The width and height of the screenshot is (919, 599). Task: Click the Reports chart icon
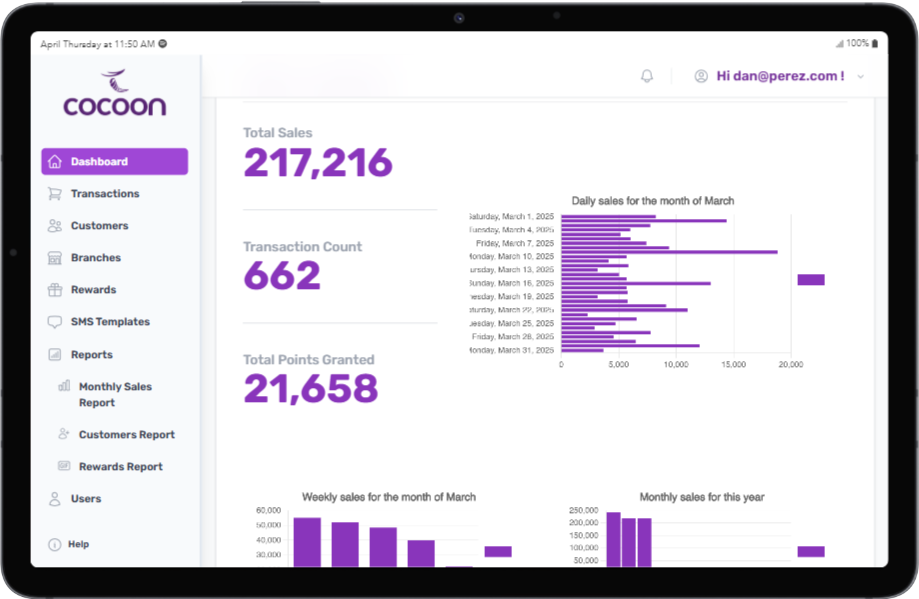tap(55, 355)
